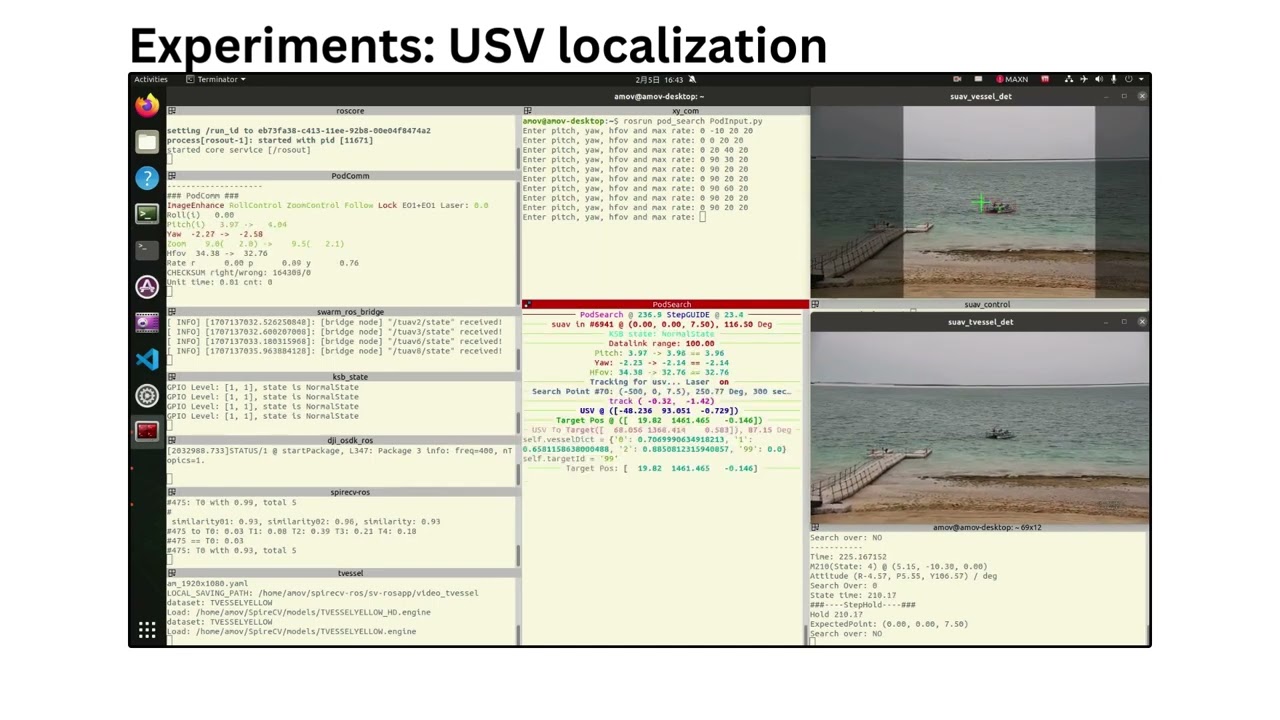Launch Visual Studio Code from dock
Screen dimensions: 1280x720
147,359
